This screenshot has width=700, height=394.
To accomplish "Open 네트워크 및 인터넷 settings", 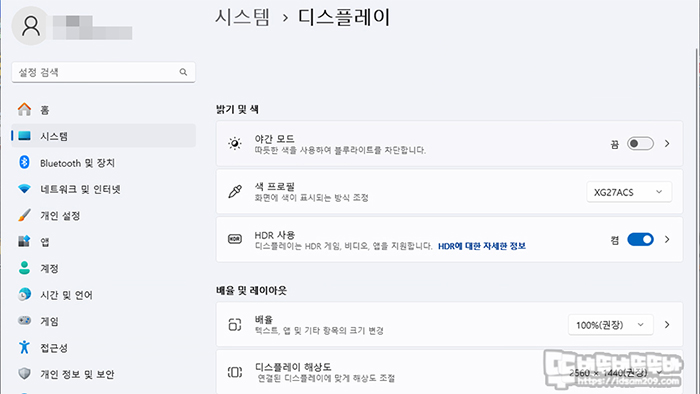I will pyautogui.click(x=103, y=189).
